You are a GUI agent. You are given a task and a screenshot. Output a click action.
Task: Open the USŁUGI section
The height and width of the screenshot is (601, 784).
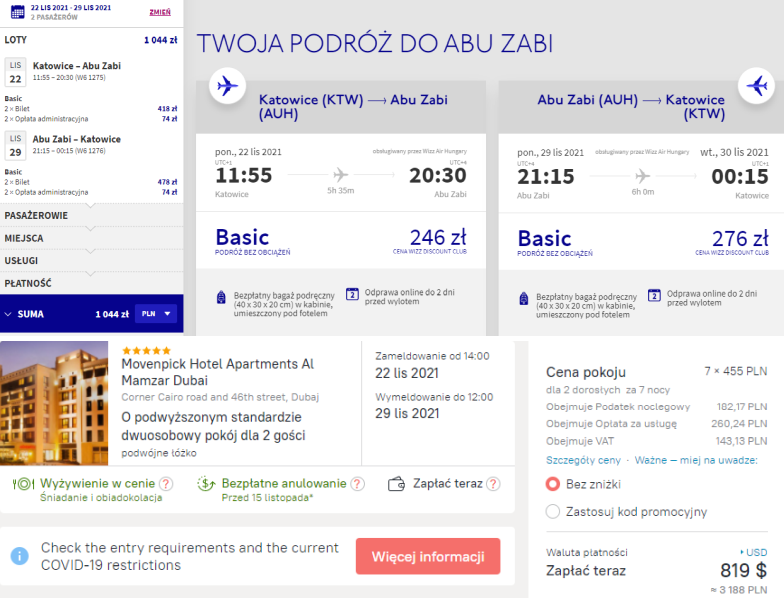click(x=92, y=260)
